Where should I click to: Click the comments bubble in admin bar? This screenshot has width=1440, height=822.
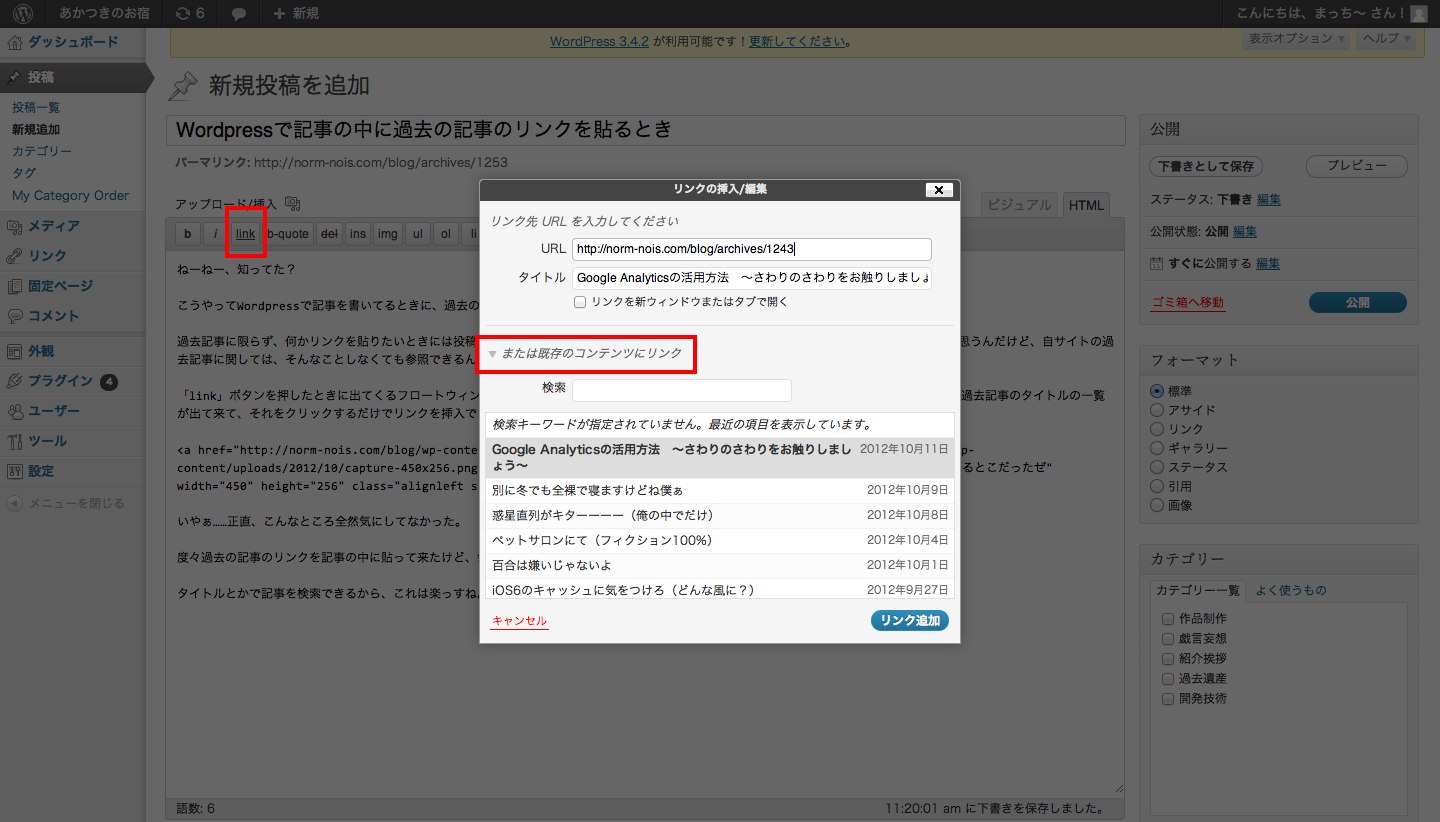click(x=239, y=14)
